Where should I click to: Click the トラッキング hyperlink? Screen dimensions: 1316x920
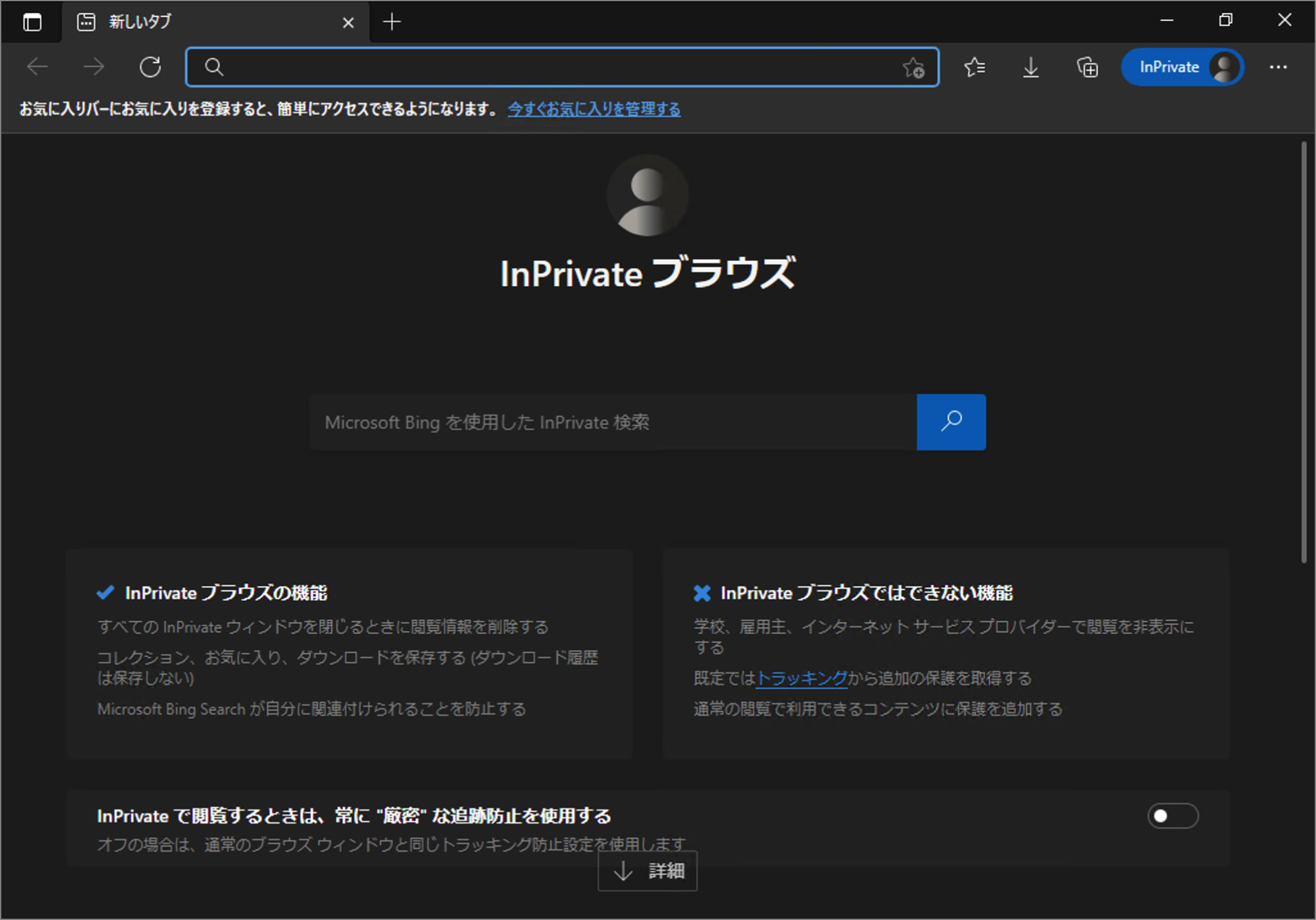pos(801,678)
